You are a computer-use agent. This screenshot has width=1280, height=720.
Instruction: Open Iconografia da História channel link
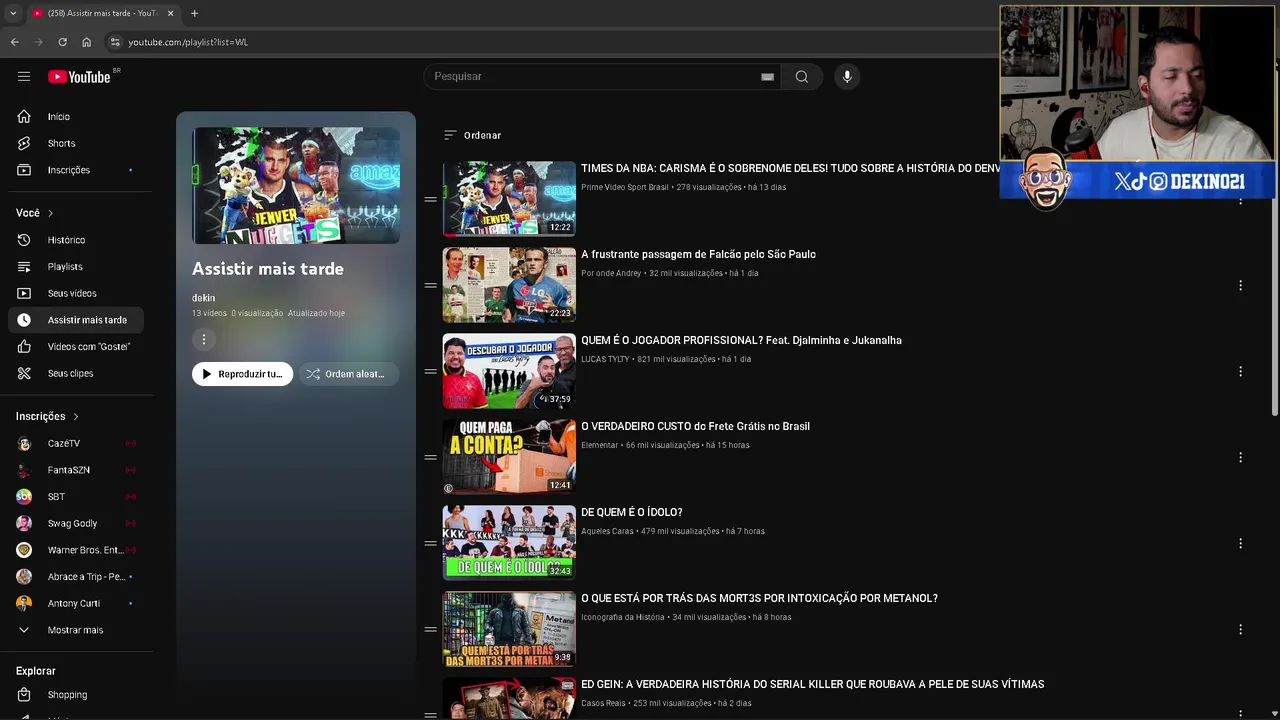622,617
